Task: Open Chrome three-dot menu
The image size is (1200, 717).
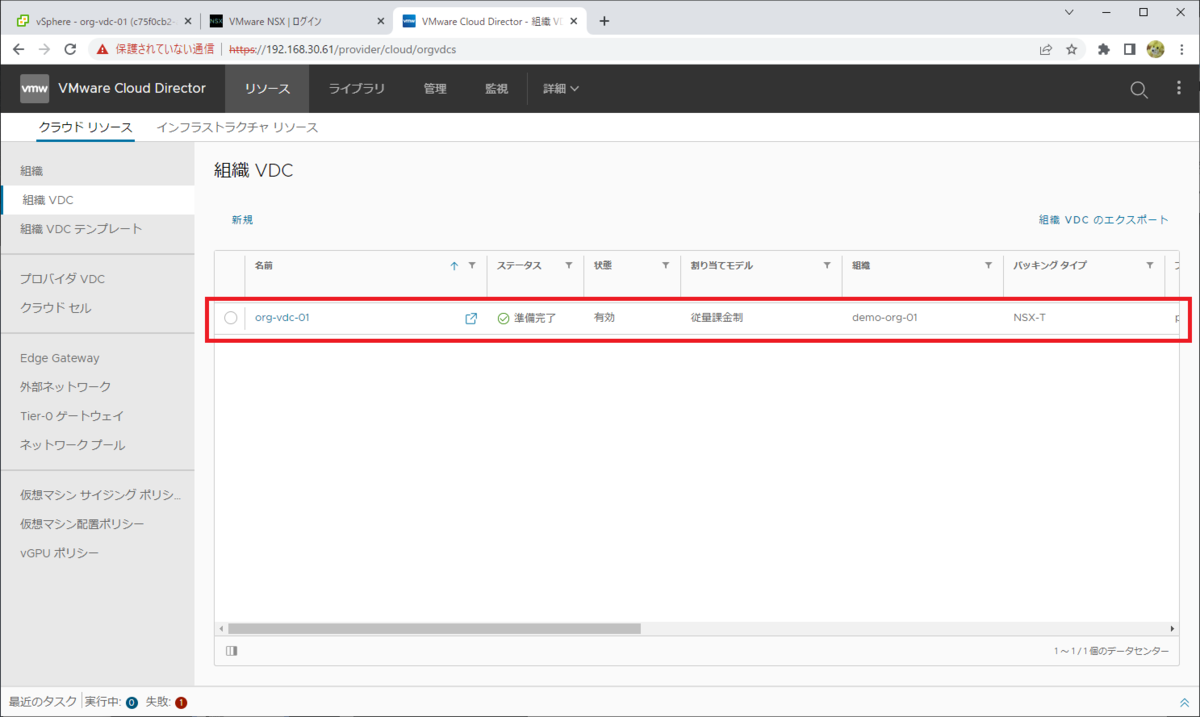Action: point(1181,48)
